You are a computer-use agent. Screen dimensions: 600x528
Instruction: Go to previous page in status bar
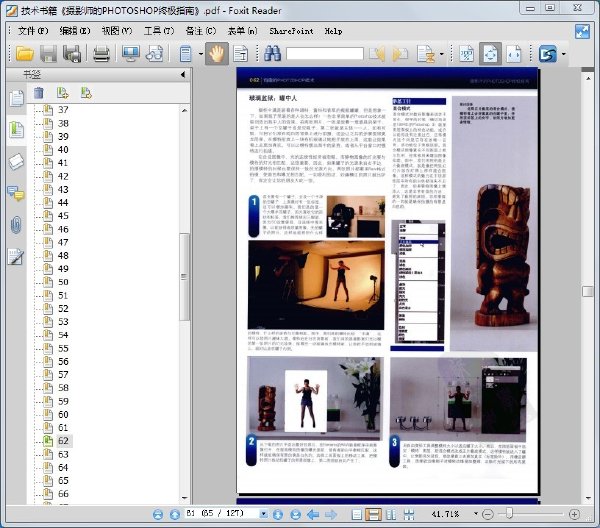[x=175, y=514]
